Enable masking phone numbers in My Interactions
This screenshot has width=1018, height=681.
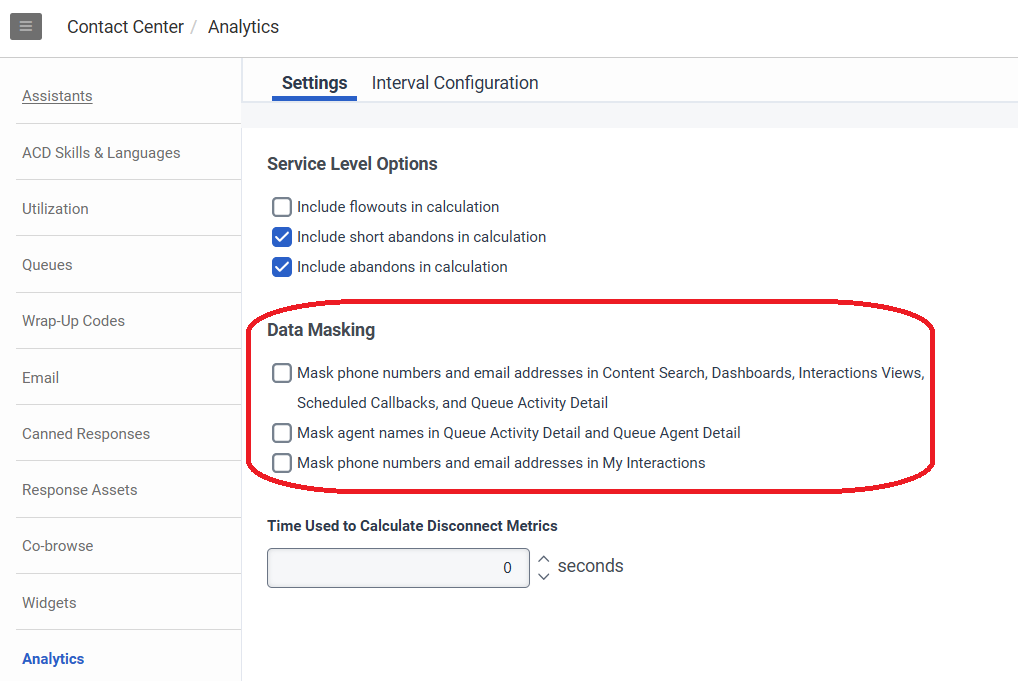pyautogui.click(x=282, y=463)
